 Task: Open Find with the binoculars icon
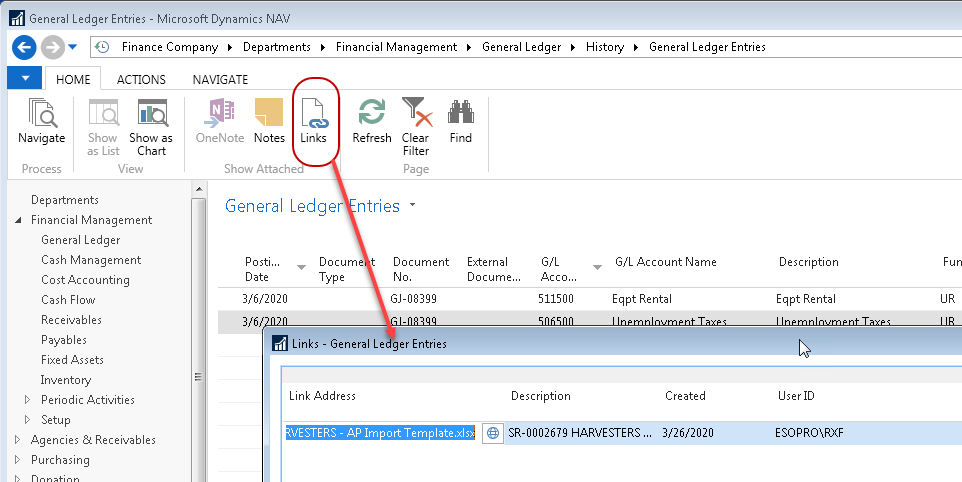(460, 122)
